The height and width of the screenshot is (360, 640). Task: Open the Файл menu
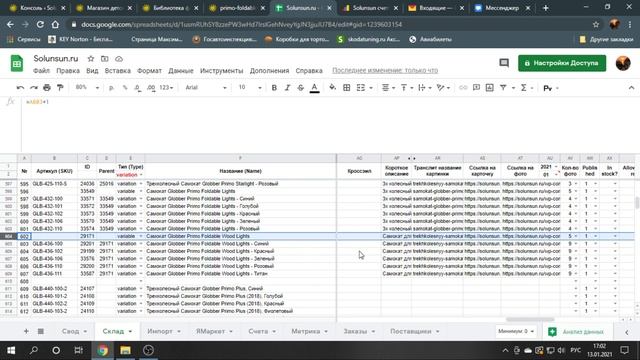click(41, 71)
